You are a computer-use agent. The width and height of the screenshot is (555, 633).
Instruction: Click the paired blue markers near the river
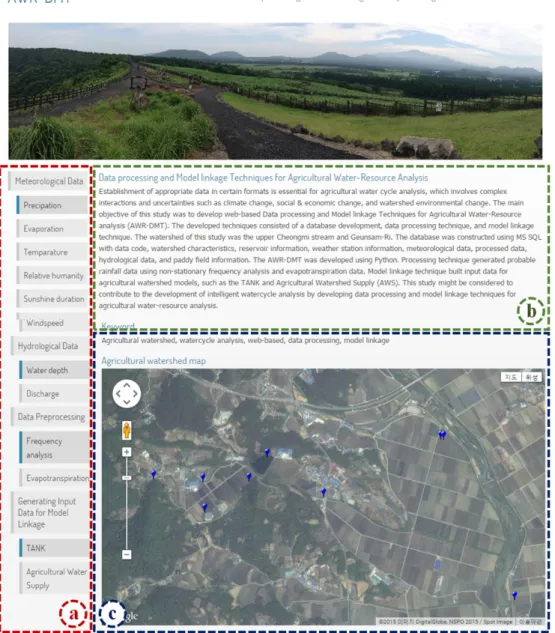(442, 435)
